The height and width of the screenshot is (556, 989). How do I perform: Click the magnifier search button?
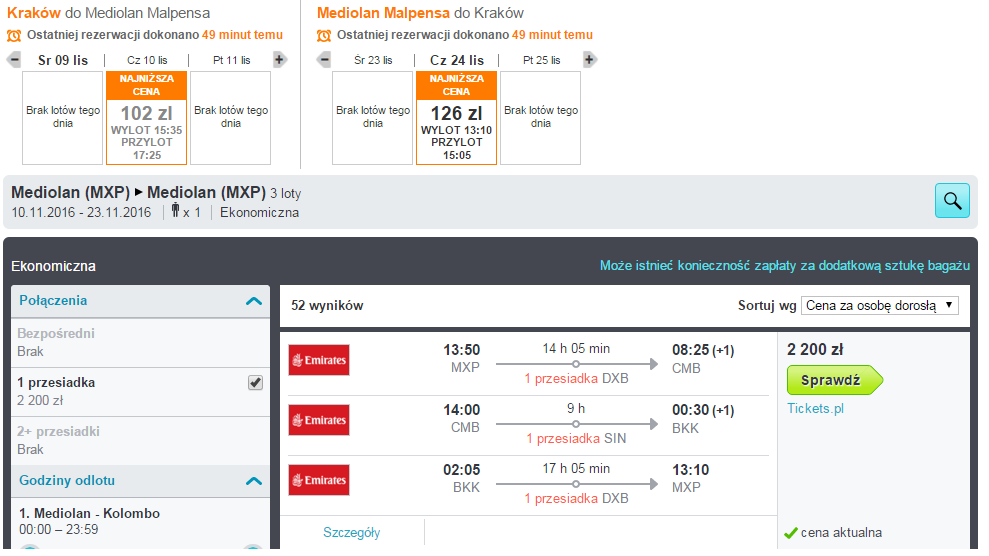point(952,200)
